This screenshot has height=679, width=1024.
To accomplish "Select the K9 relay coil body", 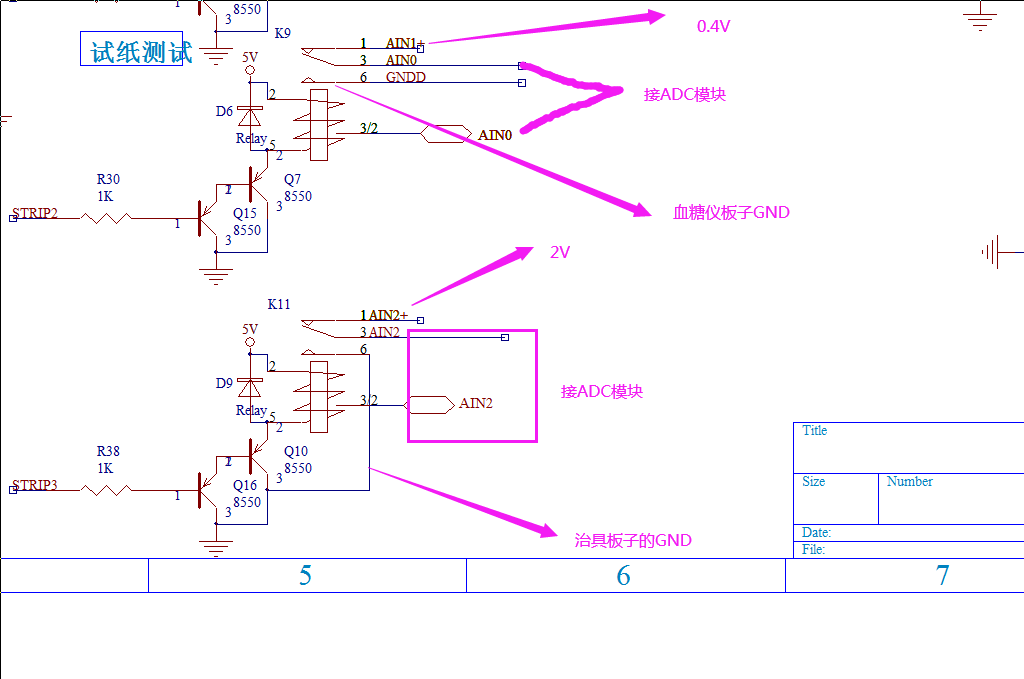I will (319, 125).
